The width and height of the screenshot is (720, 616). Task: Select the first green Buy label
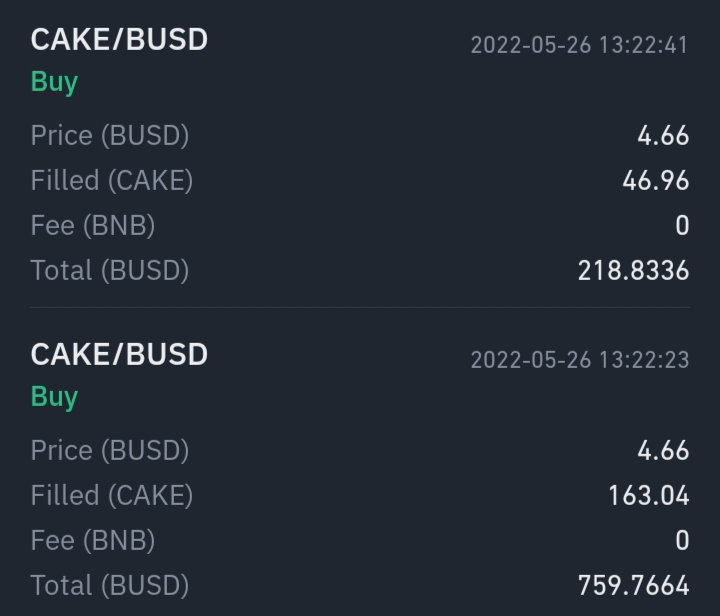(x=54, y=83)
